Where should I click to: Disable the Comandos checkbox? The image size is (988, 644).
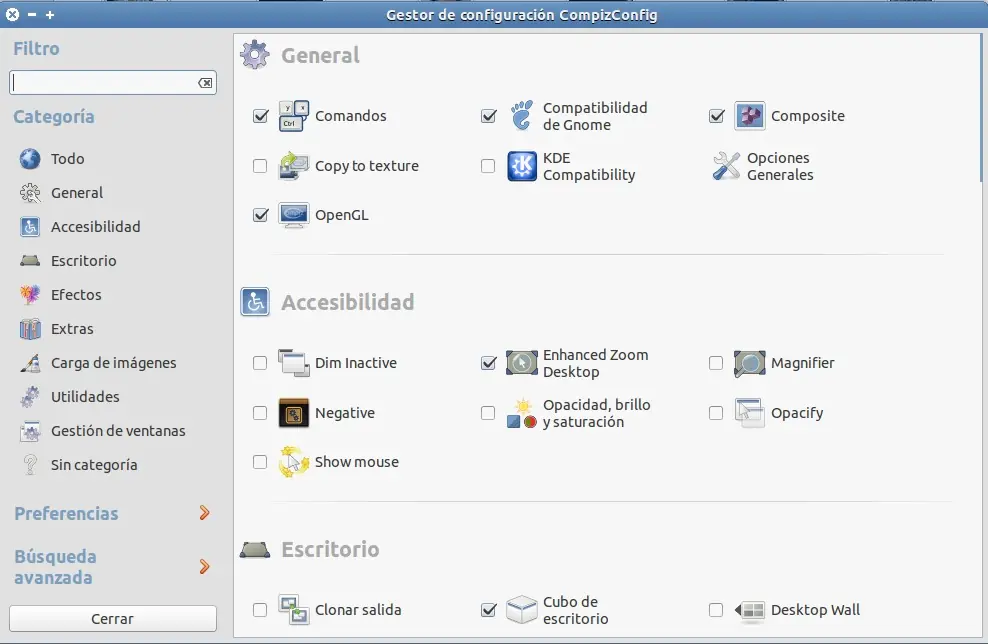(x=260, y=116)
